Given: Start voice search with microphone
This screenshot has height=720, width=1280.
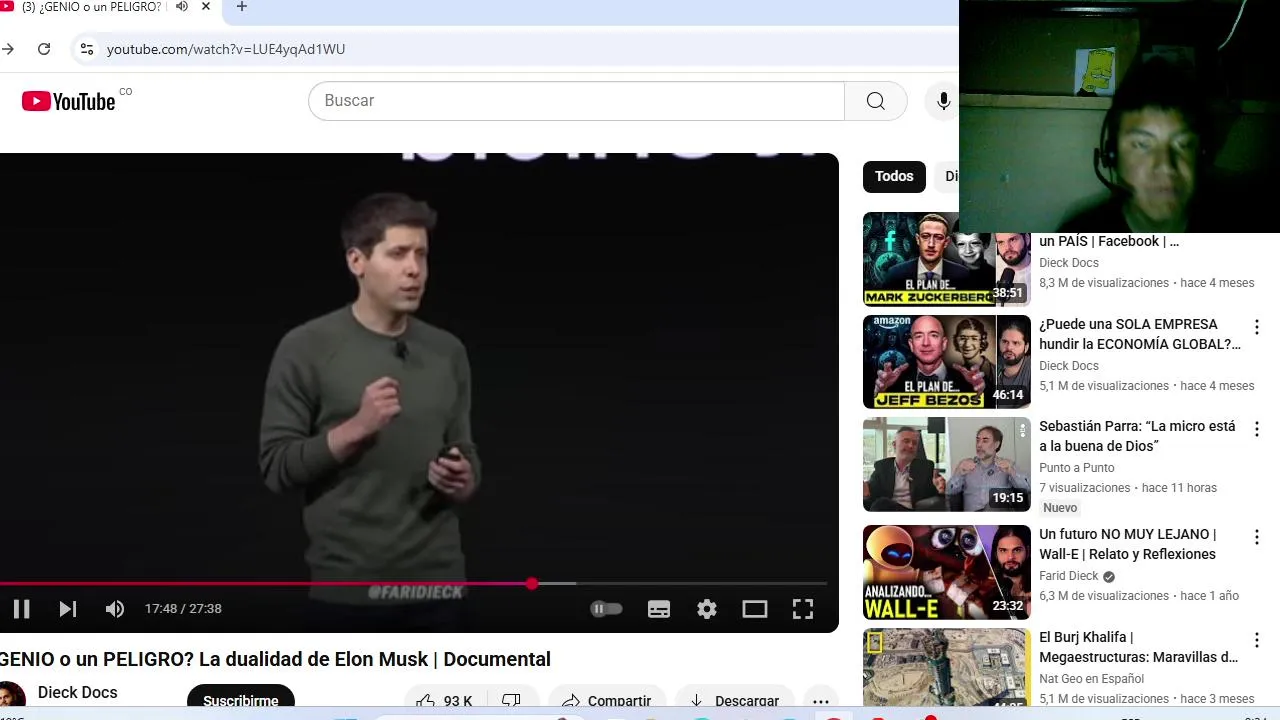Looking at the screenshot, I should (x=943, y=101).
